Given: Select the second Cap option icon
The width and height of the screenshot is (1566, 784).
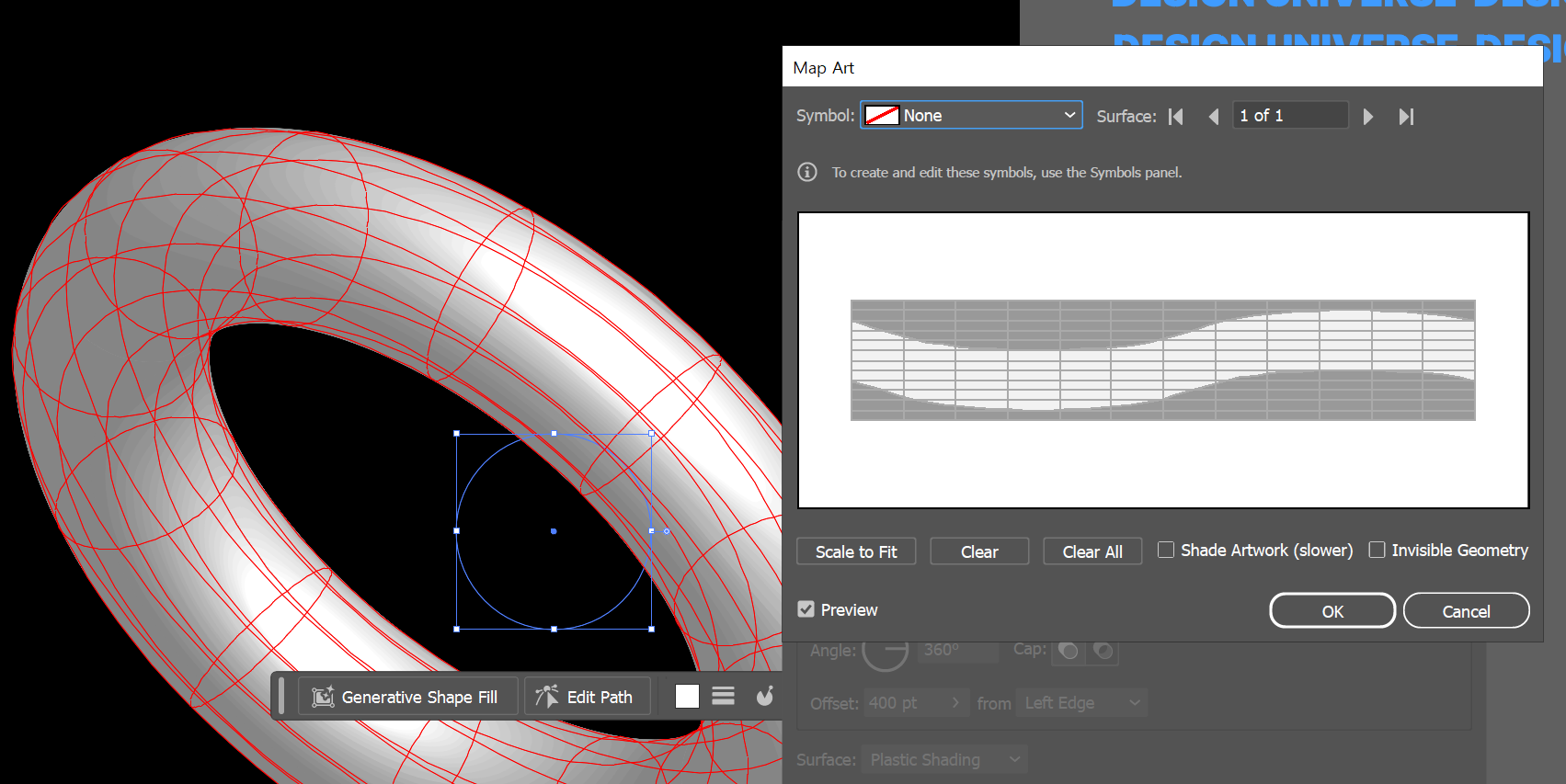Looking at the screenshot, I should pyautogui.click(x=1103, y=651).
